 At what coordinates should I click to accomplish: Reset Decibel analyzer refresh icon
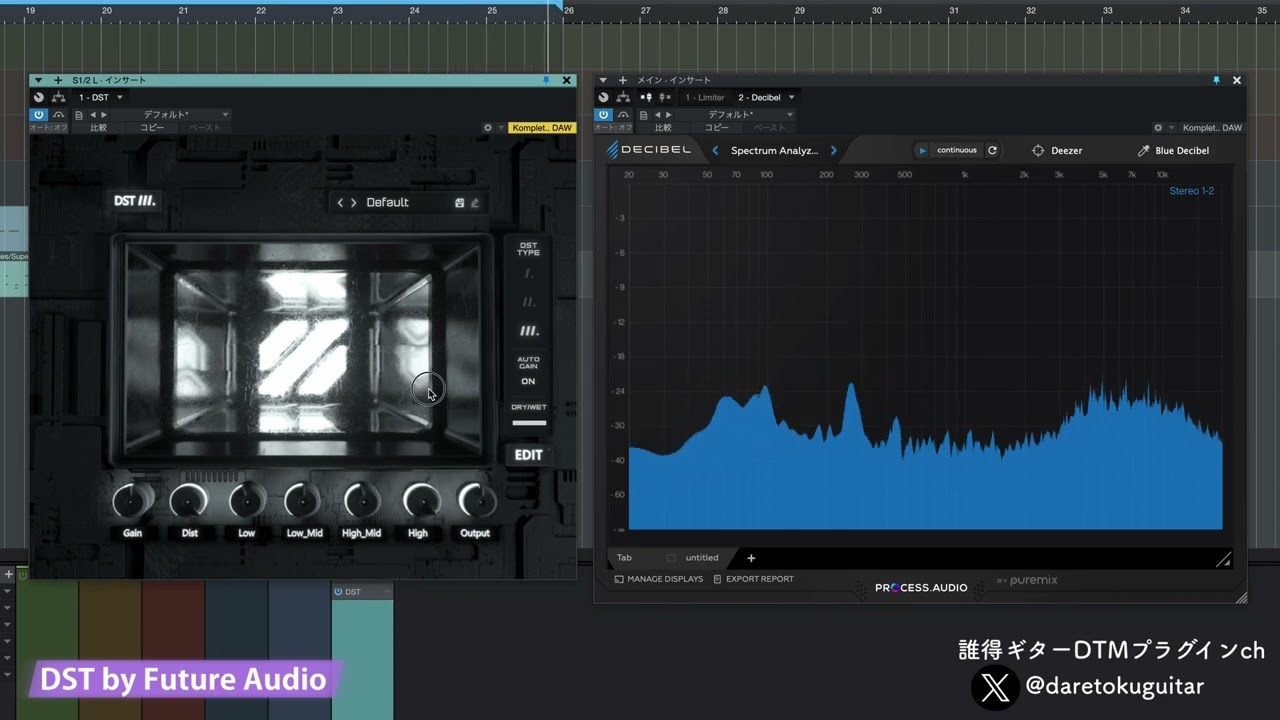pos(992,150)
